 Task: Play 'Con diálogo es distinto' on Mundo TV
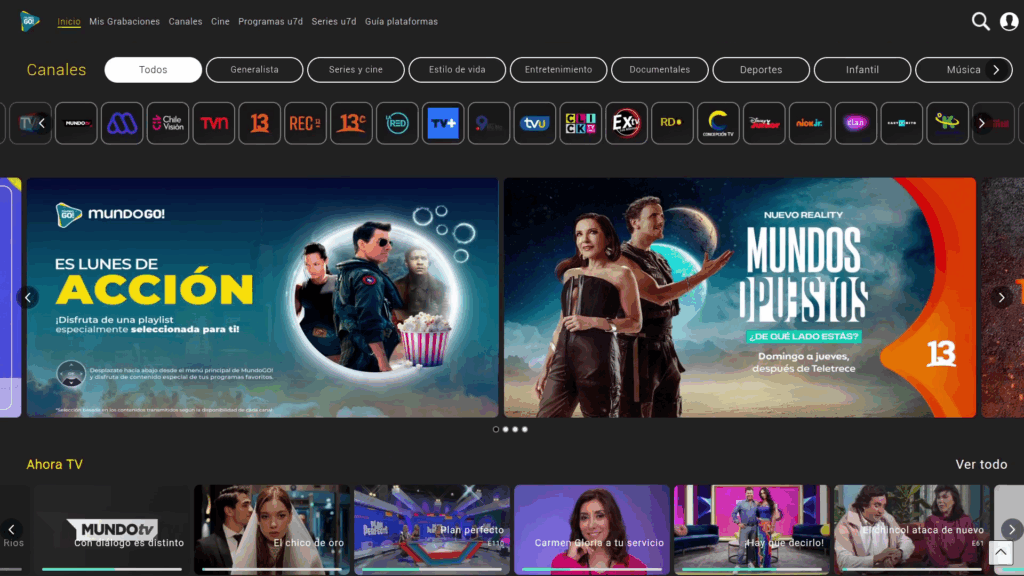(x=112, y=530)
